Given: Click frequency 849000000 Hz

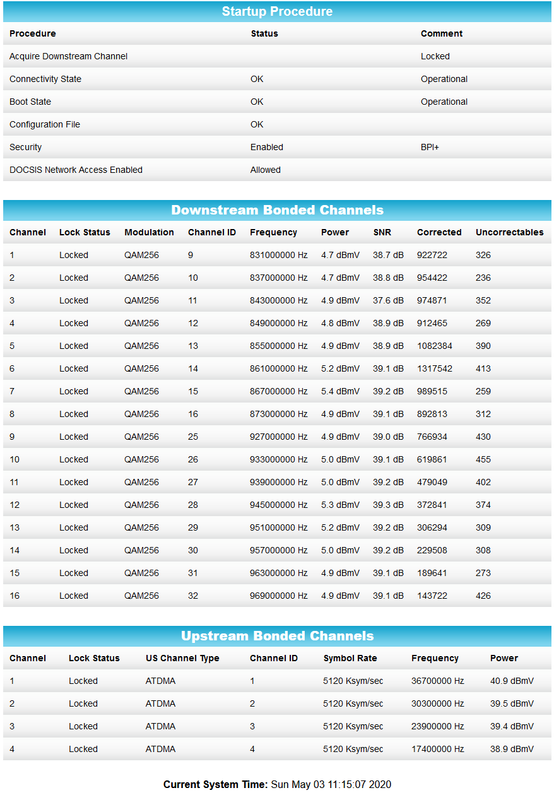Looking at the screenshot, I should [x=279, y=323].
